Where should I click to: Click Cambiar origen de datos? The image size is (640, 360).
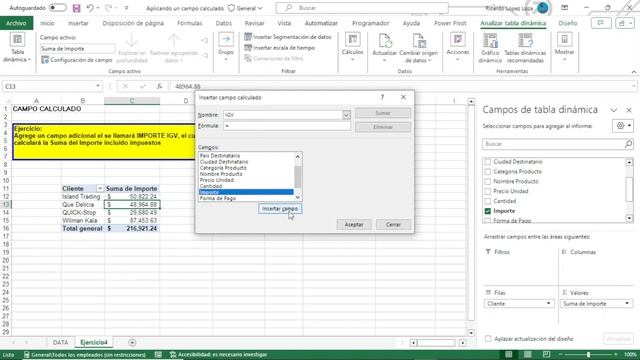coord(418,48)
